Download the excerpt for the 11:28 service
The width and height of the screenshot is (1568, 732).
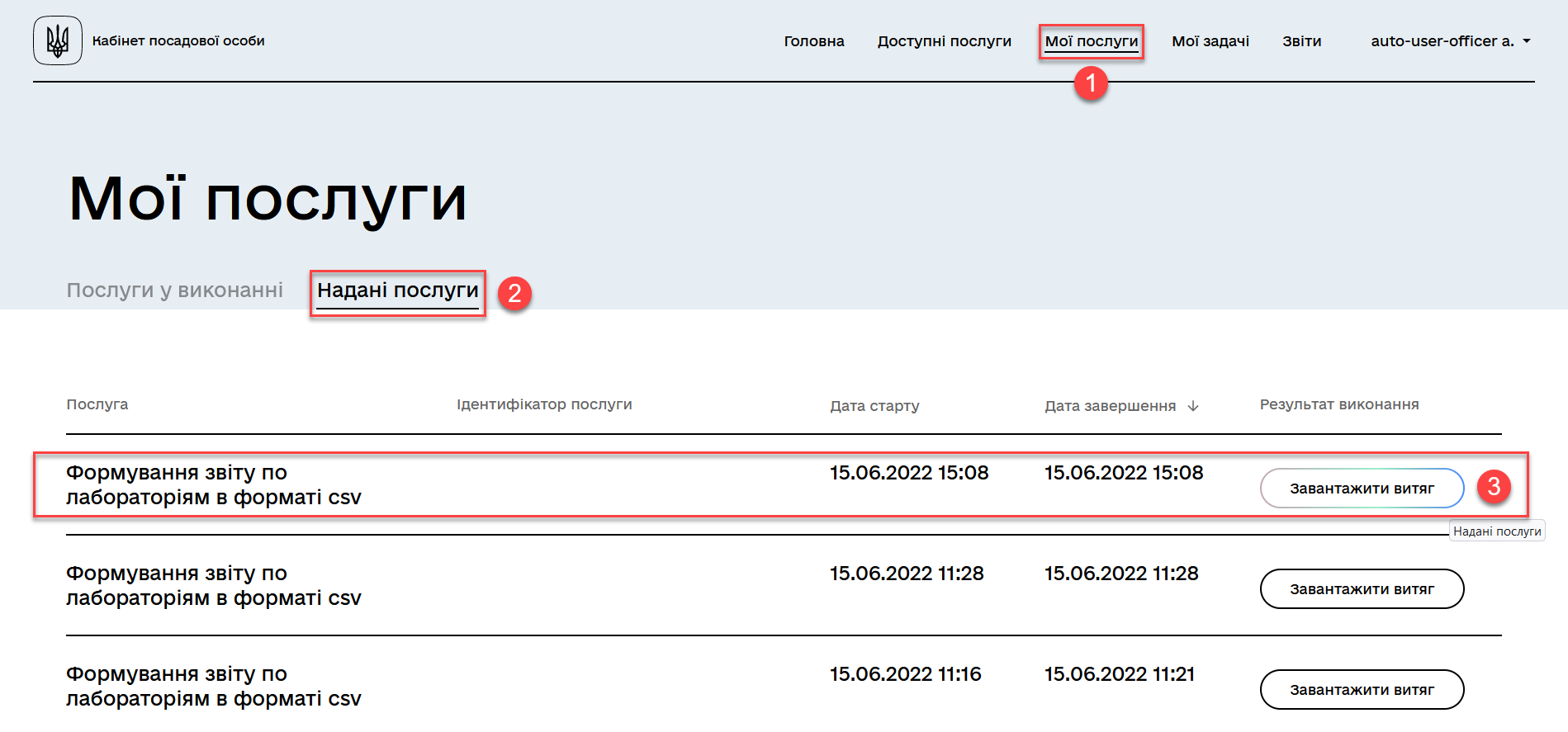pyautogui.click(x=1361, y=589)
